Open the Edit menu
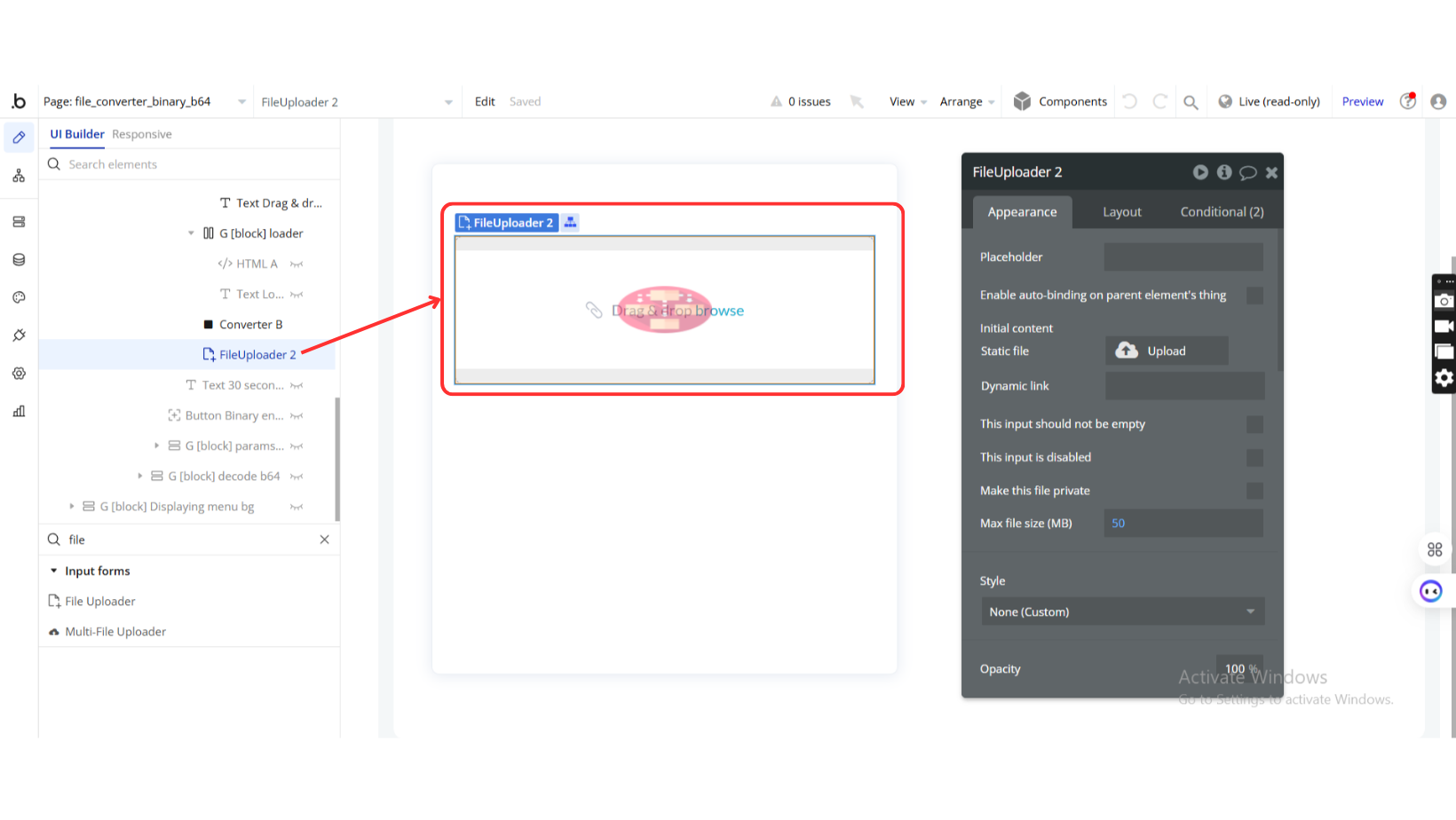The height and width of the screenshot is (820, 1456). tap(485, 102)
